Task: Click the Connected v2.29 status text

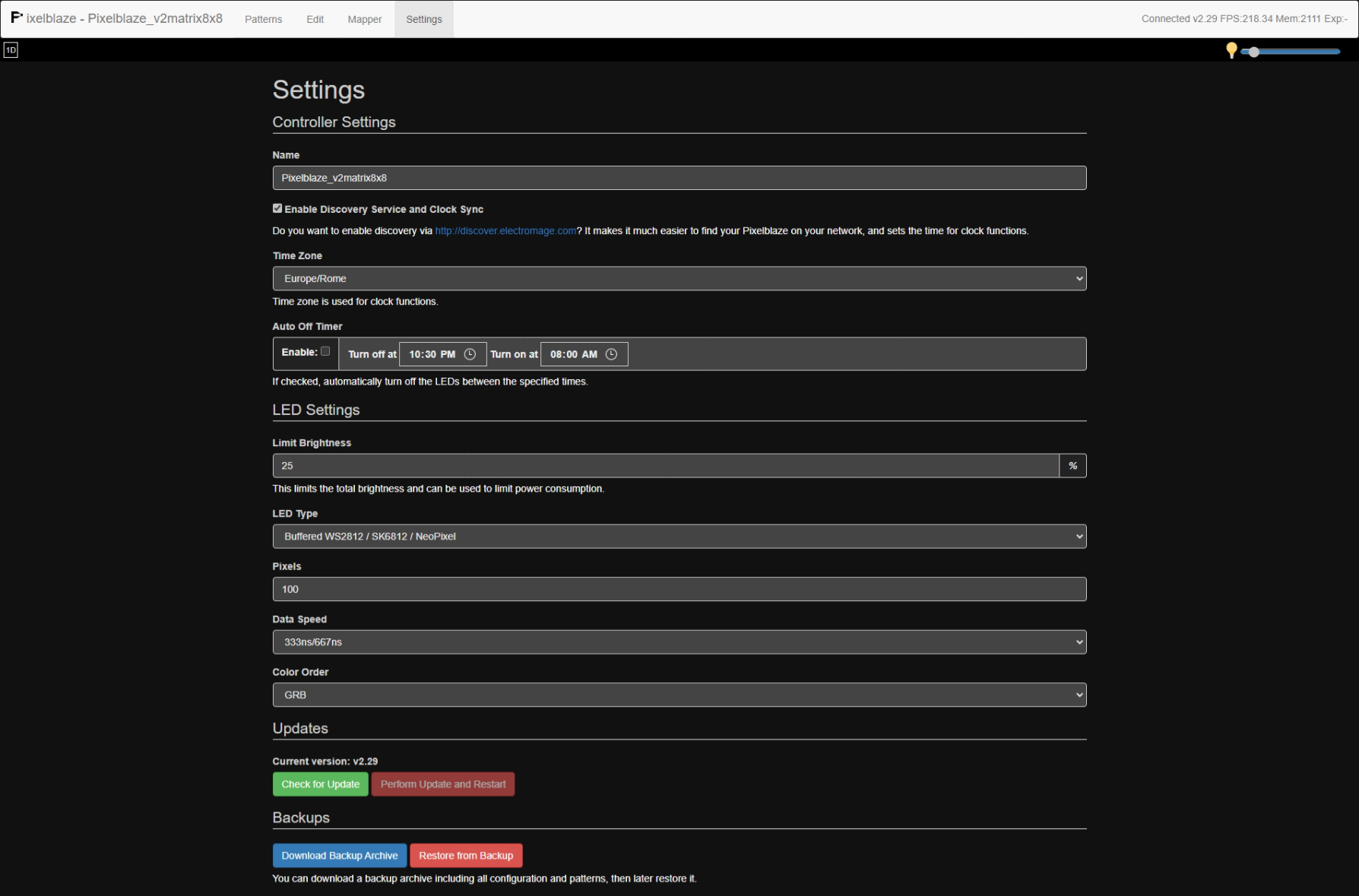Action: [x=1179, y=19]
